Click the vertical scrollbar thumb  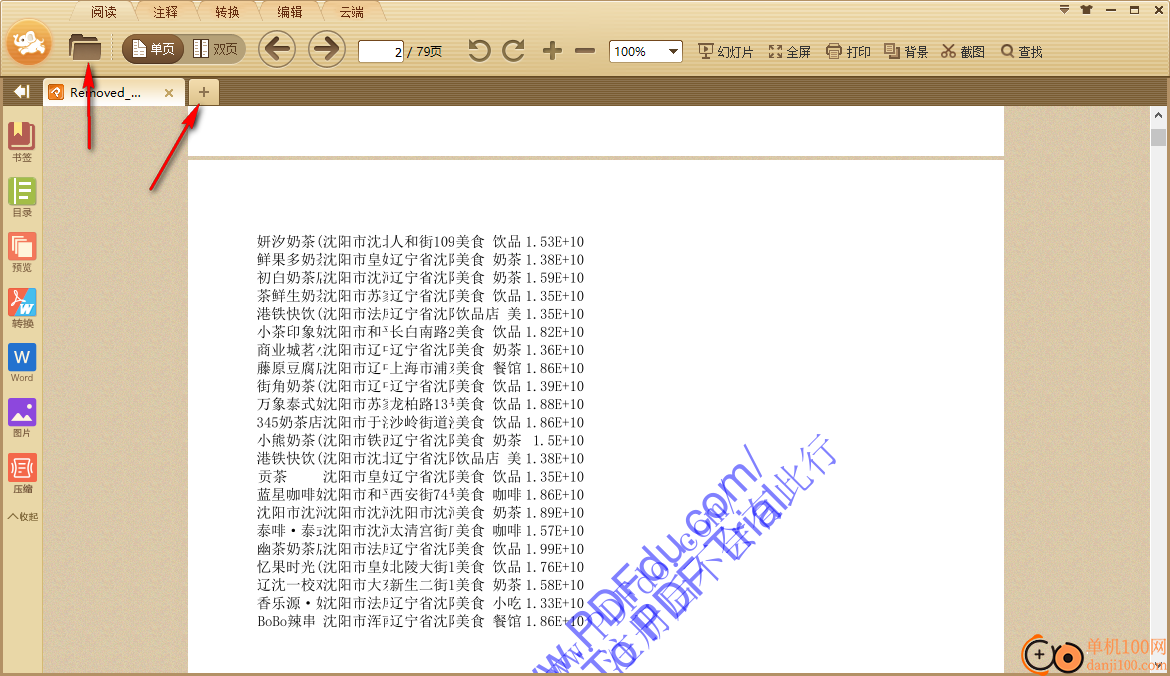1158,137
